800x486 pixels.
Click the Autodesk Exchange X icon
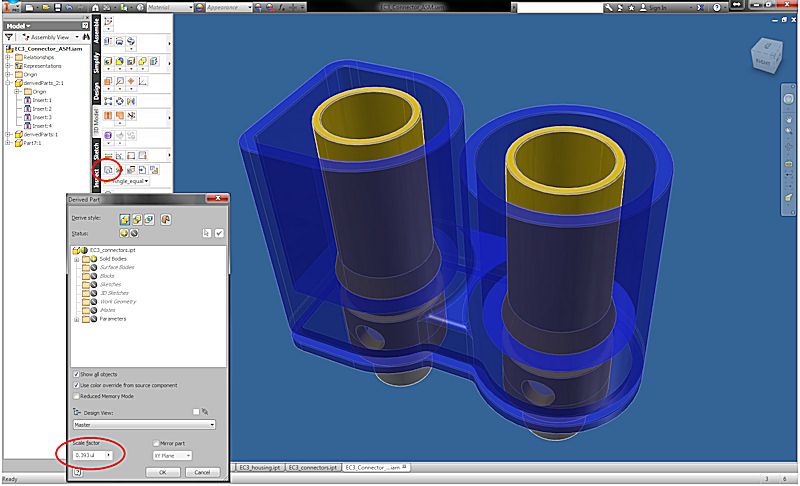pos(701,7)
